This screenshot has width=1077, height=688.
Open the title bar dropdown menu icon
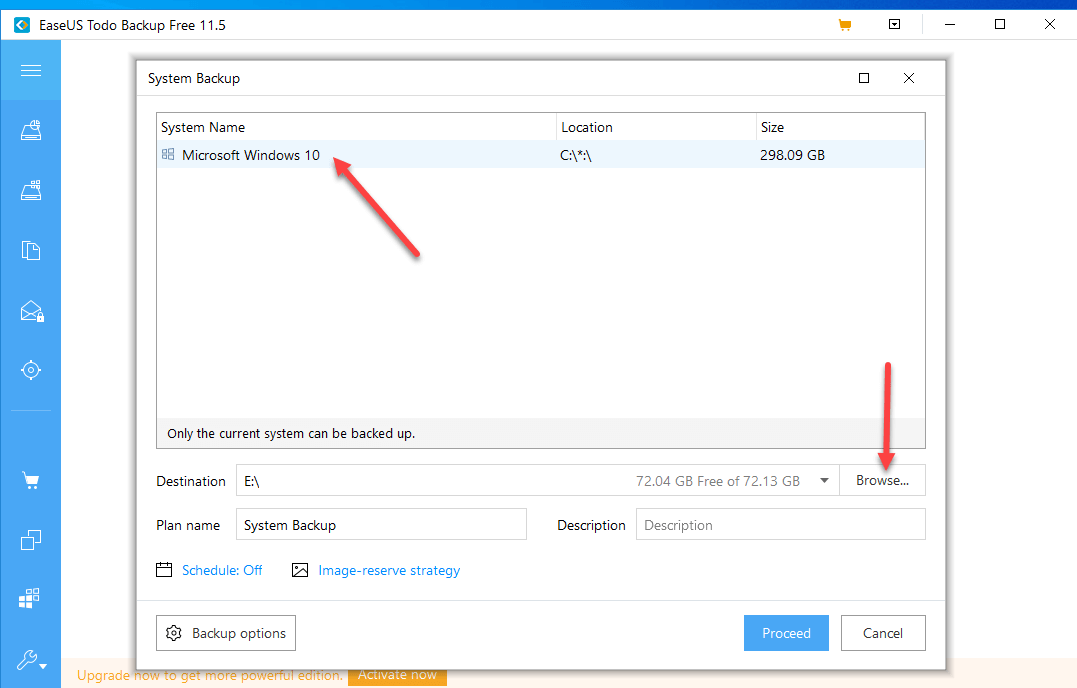(x=894, y=24)
